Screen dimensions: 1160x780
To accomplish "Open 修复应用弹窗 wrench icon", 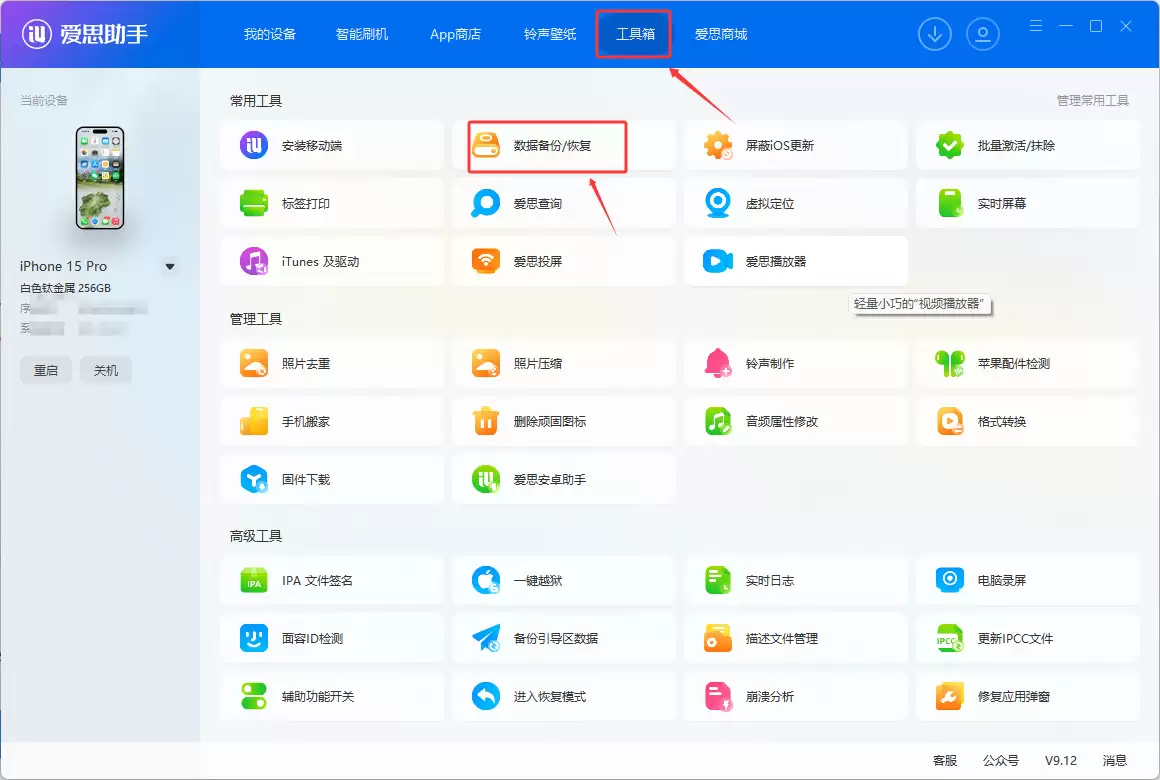I will click(x=950, y=696).
